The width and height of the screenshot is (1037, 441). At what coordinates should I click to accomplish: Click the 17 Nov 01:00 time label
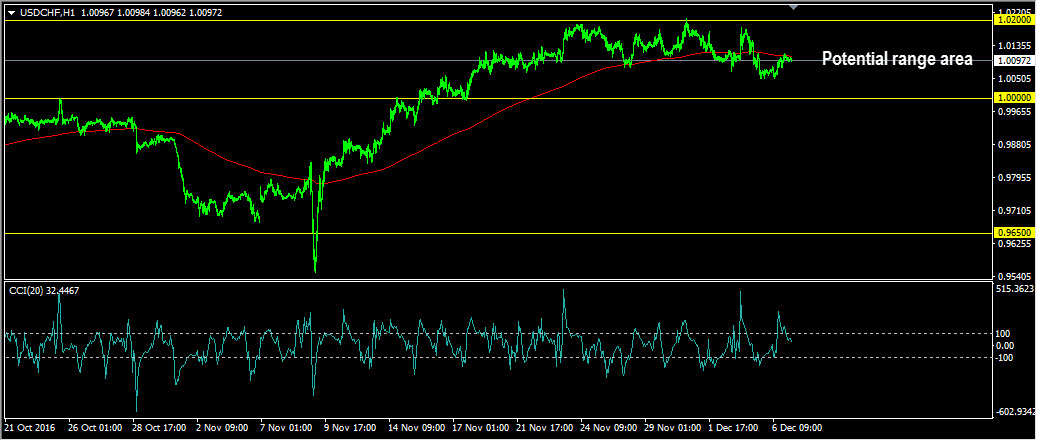(x=480, y=428)
